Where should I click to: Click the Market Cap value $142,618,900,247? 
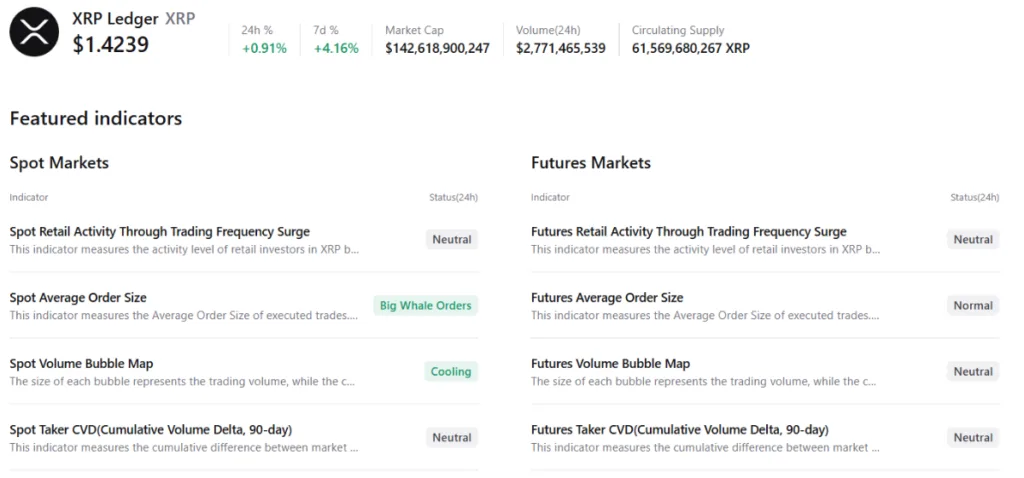438,48
